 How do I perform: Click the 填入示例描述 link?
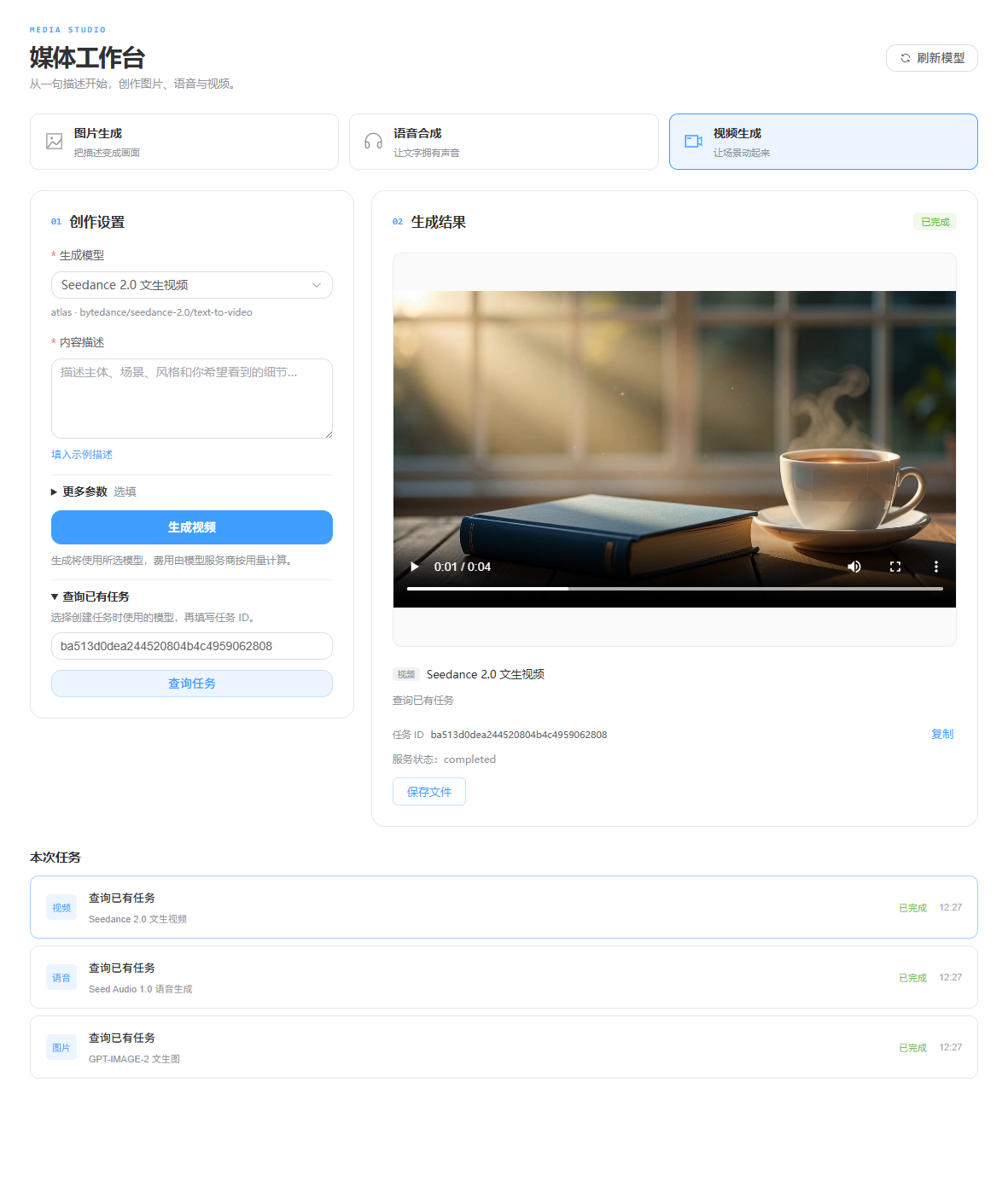click(x=82, y=455)
